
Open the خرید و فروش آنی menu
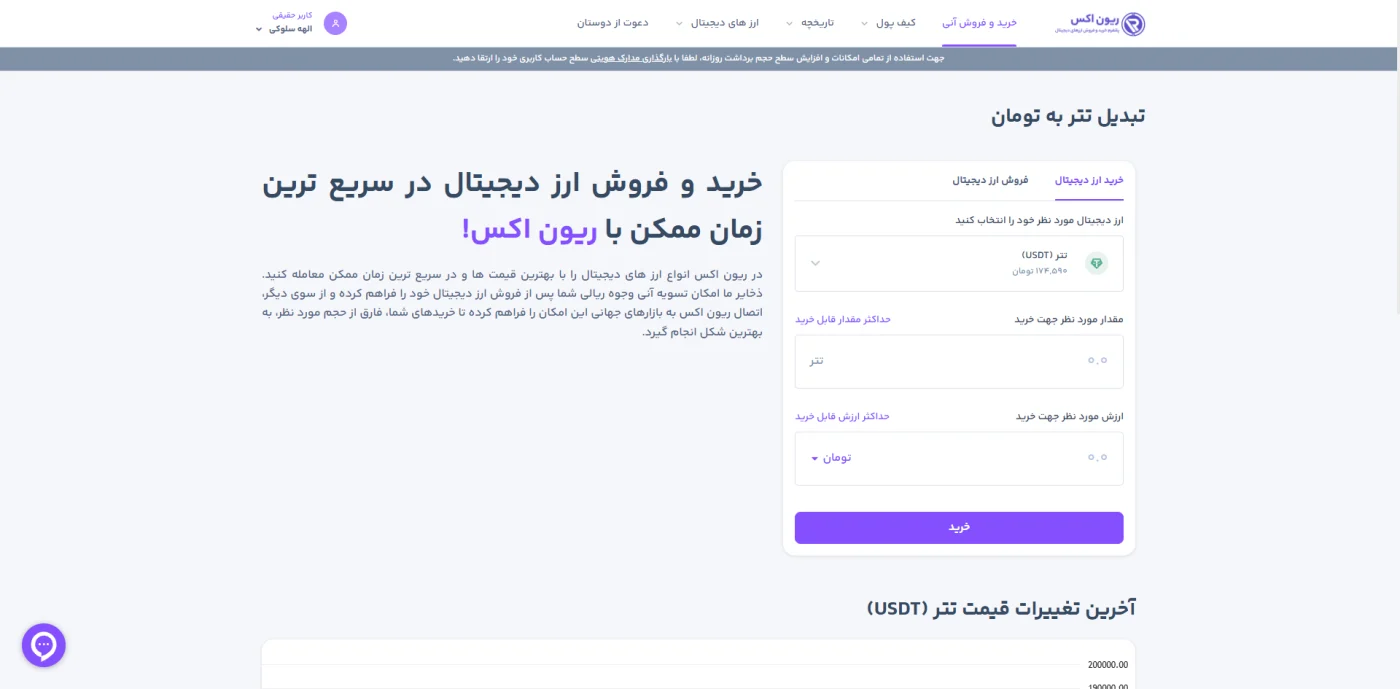979,23
